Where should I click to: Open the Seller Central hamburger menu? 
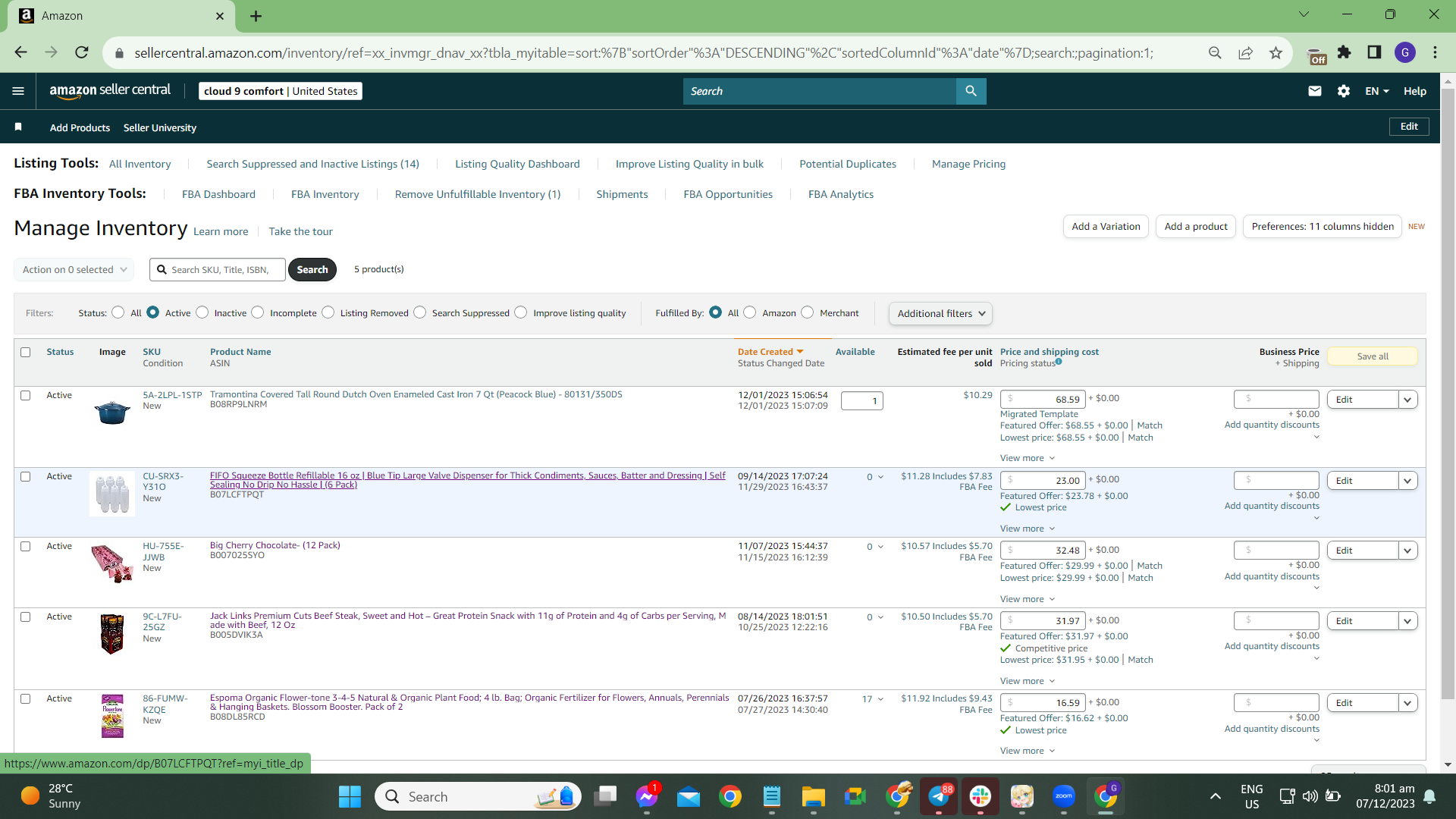click(x=18, y=91)
